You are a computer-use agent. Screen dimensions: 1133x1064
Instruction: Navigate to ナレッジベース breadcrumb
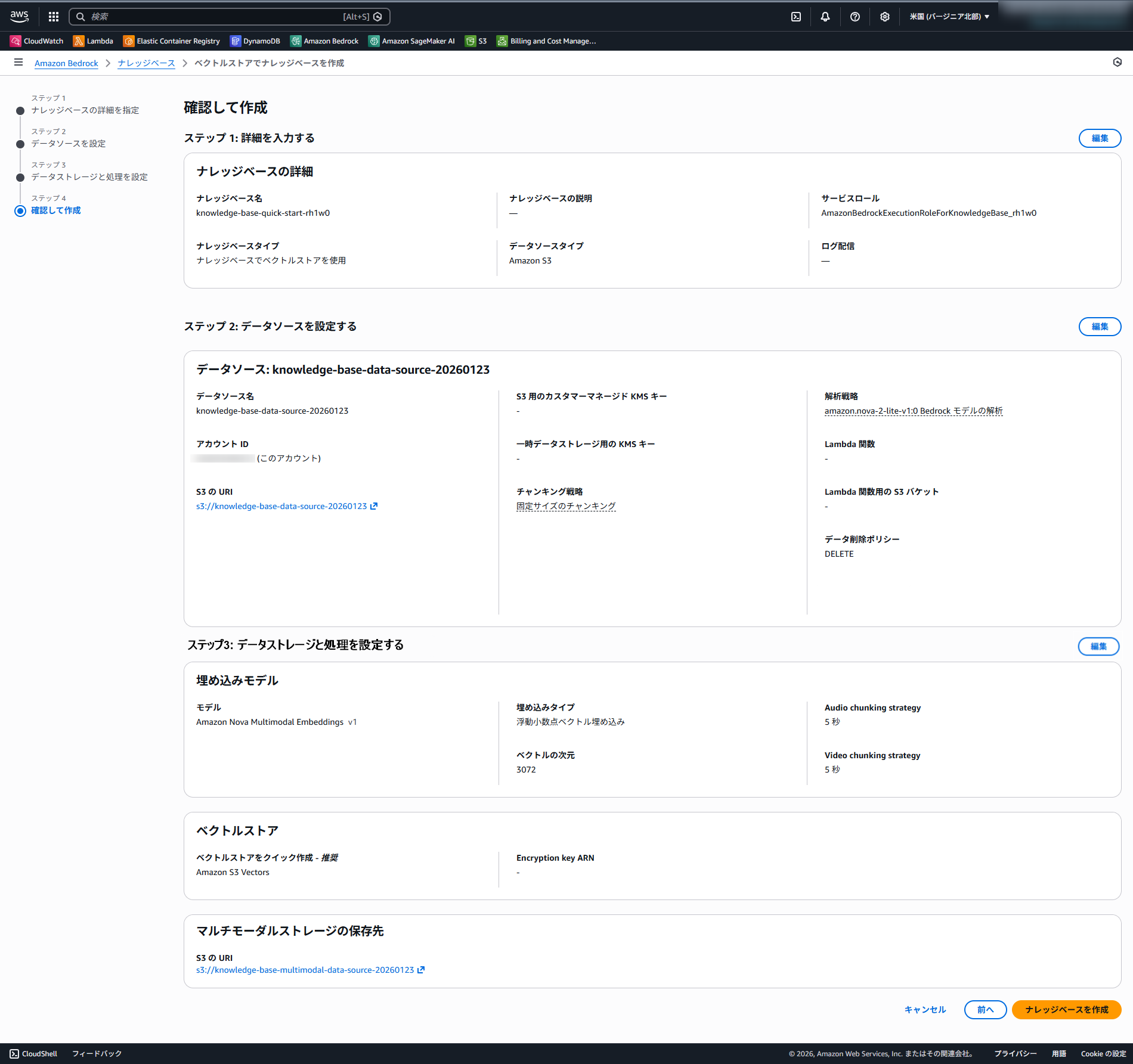tap(146, 63)
